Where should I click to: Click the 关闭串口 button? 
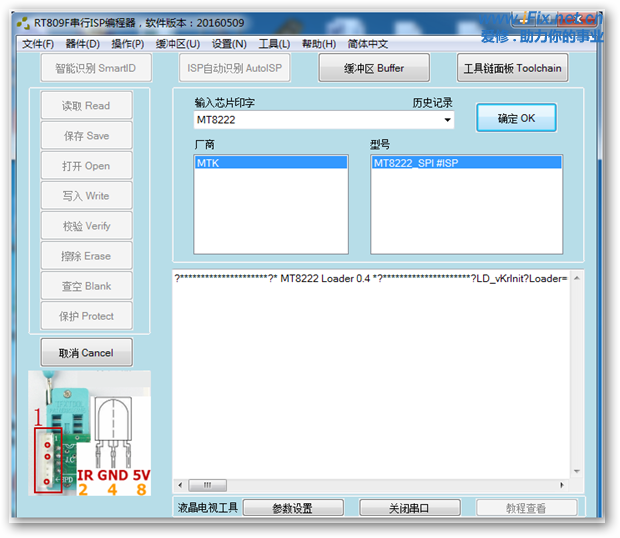409,508
